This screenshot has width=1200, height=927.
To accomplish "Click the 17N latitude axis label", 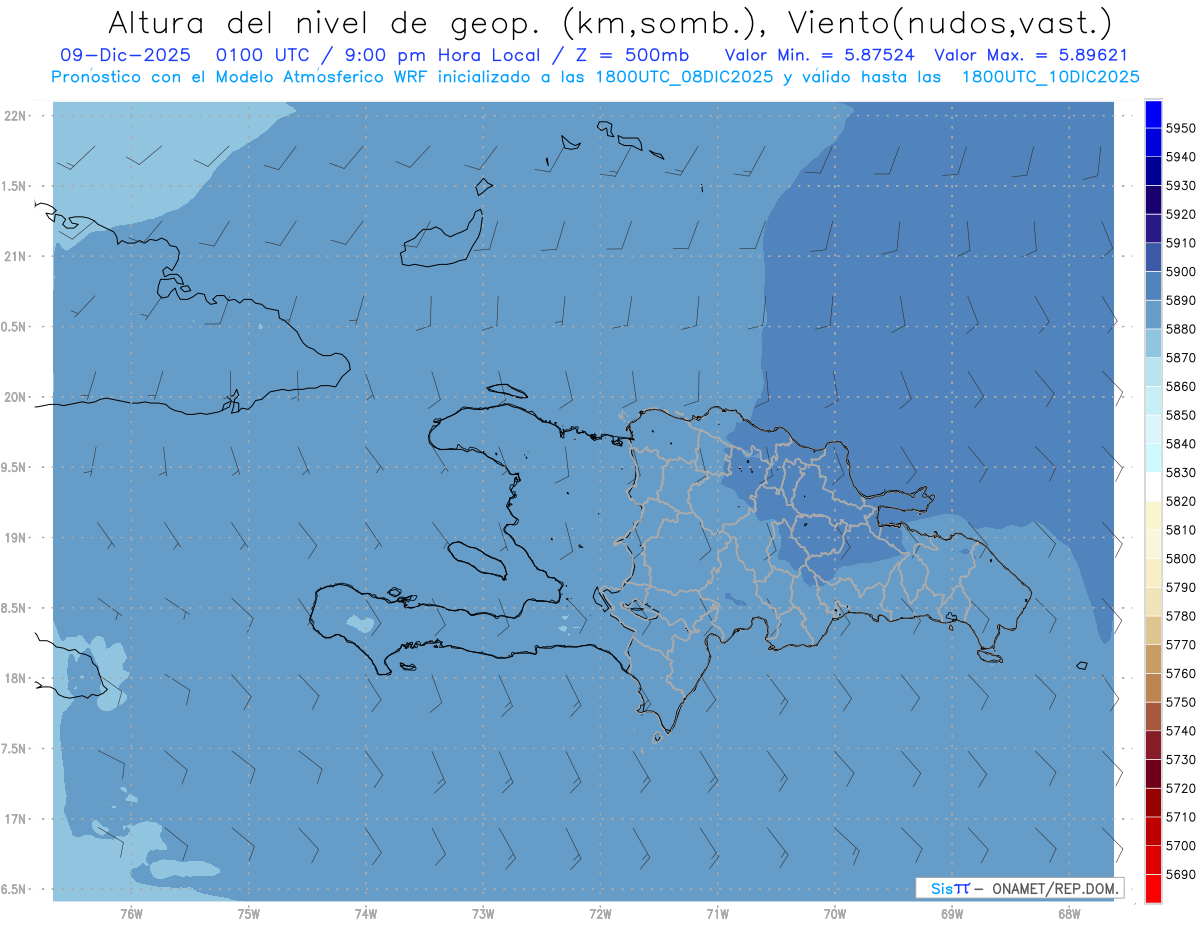I will click(x=16, y=819).
